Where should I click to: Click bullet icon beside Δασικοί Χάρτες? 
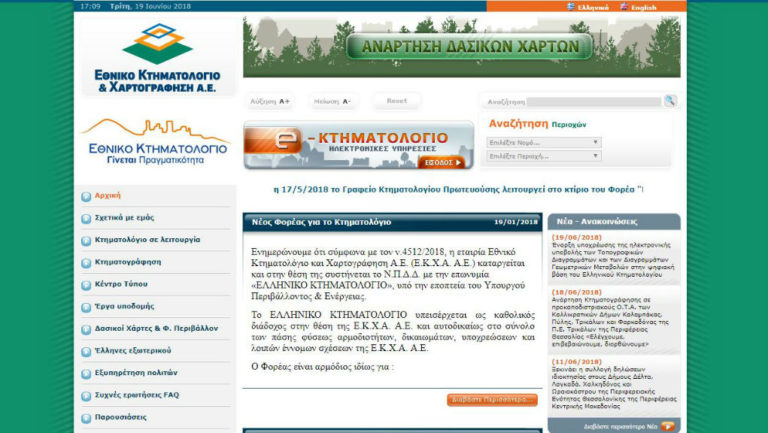[86, 329]
